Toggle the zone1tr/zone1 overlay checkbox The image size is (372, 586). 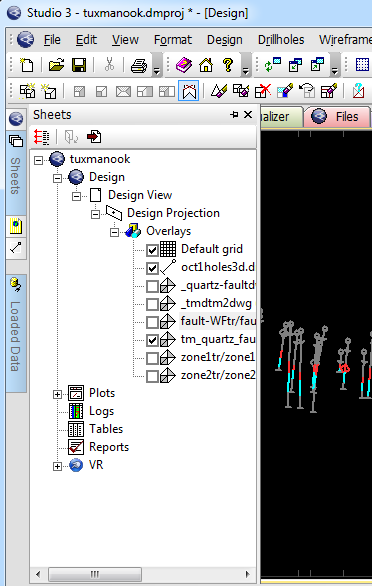pyautogui.click(x=152, y=358)
